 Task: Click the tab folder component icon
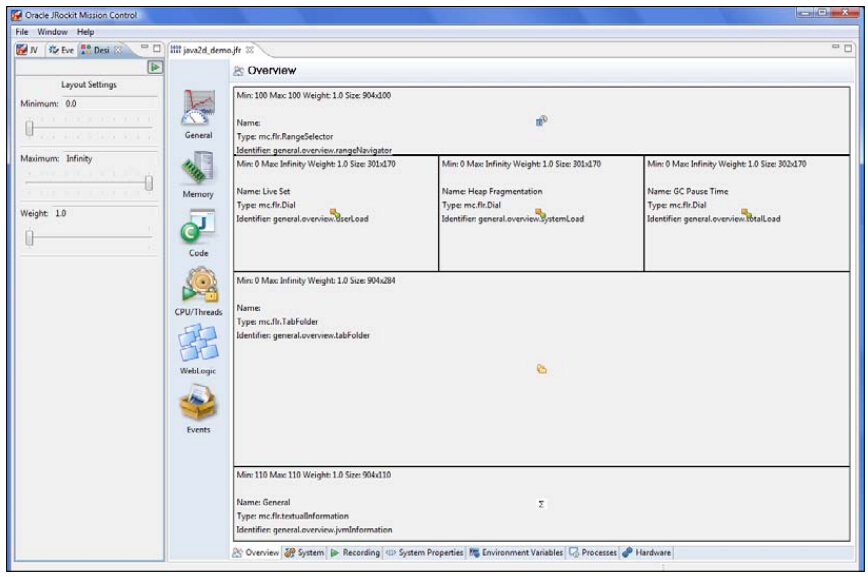coord(541,369)
